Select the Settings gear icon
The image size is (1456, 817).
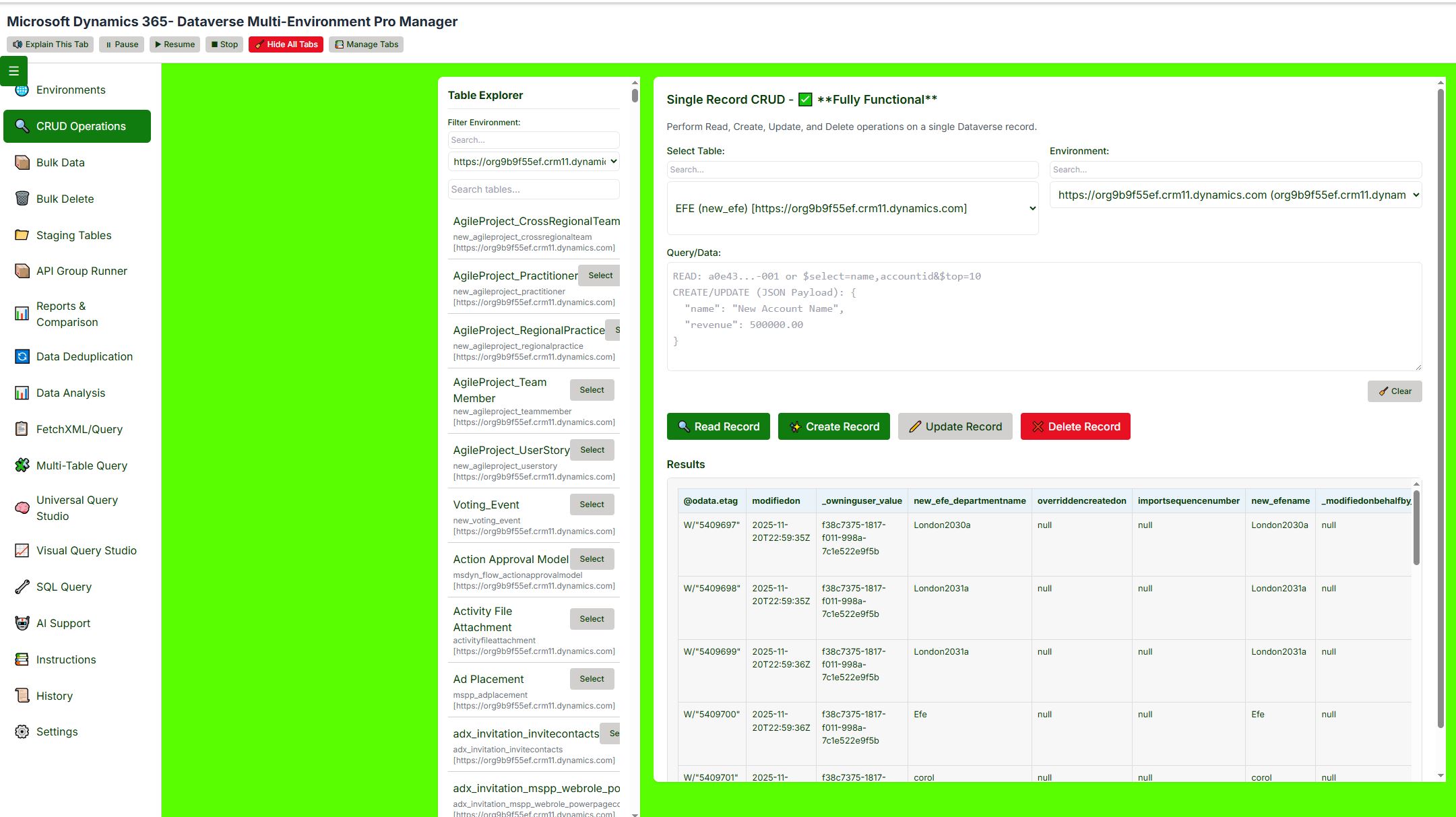coord(22,731)
